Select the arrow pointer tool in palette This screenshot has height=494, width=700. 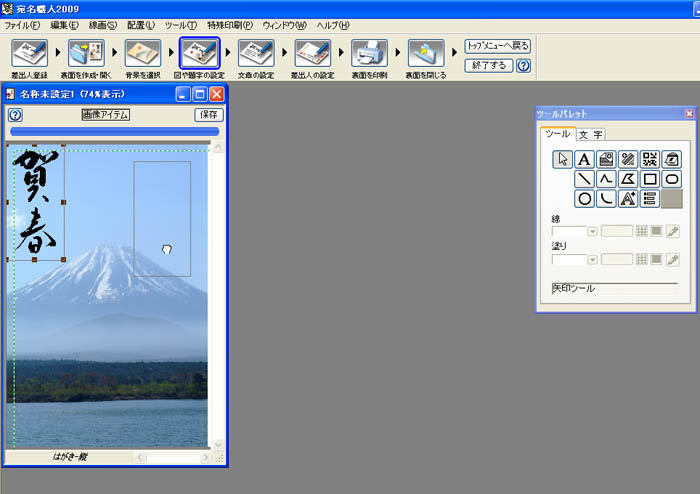[563, 159]
